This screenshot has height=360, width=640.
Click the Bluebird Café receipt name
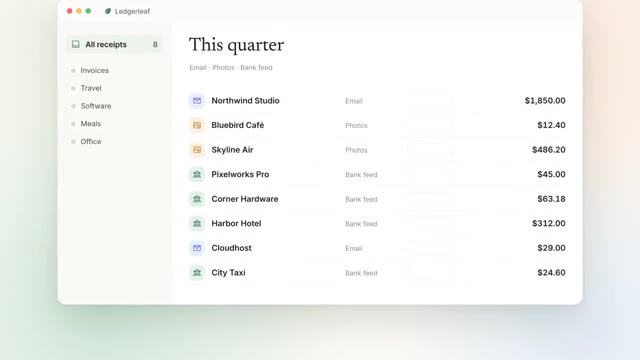tap(238, 125)
